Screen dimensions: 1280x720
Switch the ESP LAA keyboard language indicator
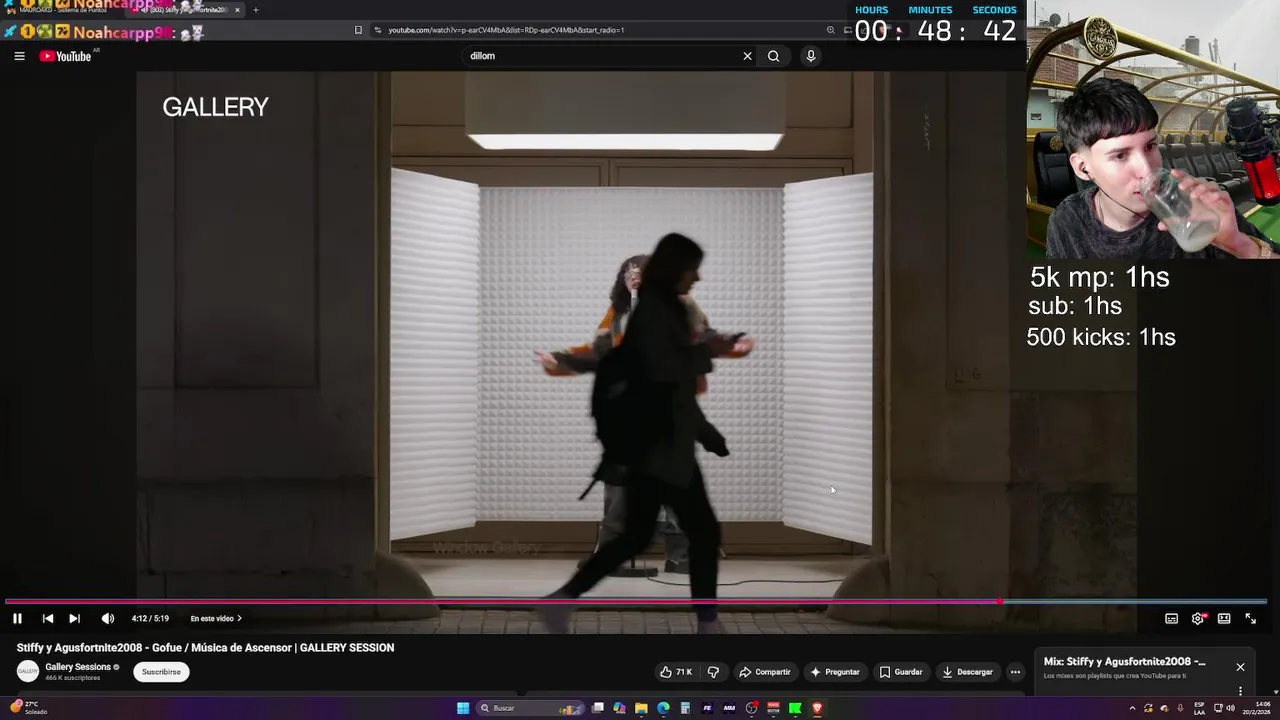tap(1199, 708)
